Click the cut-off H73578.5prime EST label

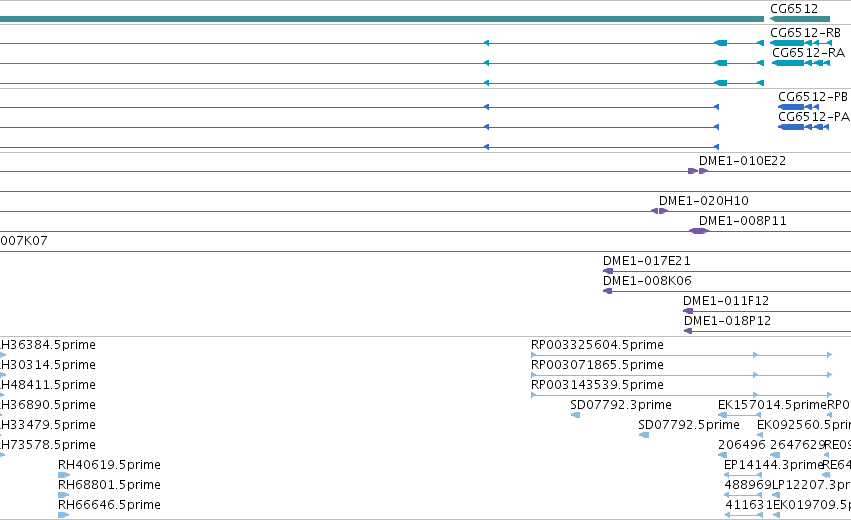(48, 445)
